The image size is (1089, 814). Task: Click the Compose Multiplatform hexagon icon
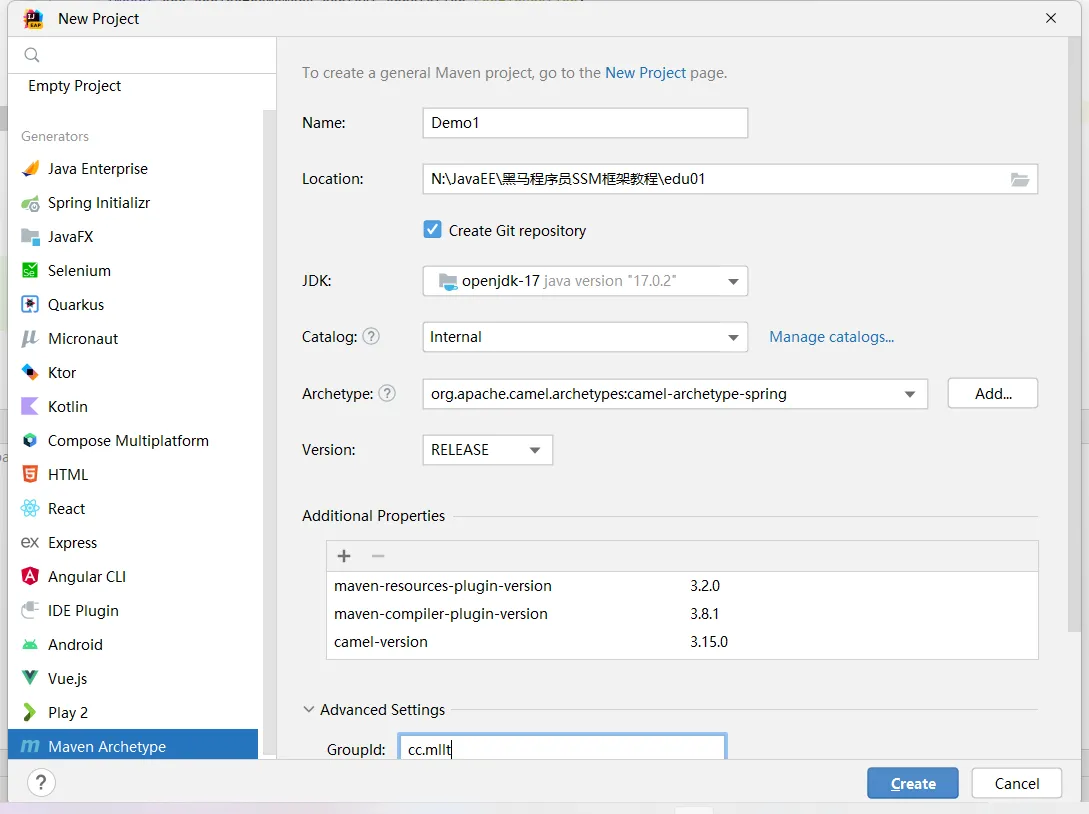point(30,440)
